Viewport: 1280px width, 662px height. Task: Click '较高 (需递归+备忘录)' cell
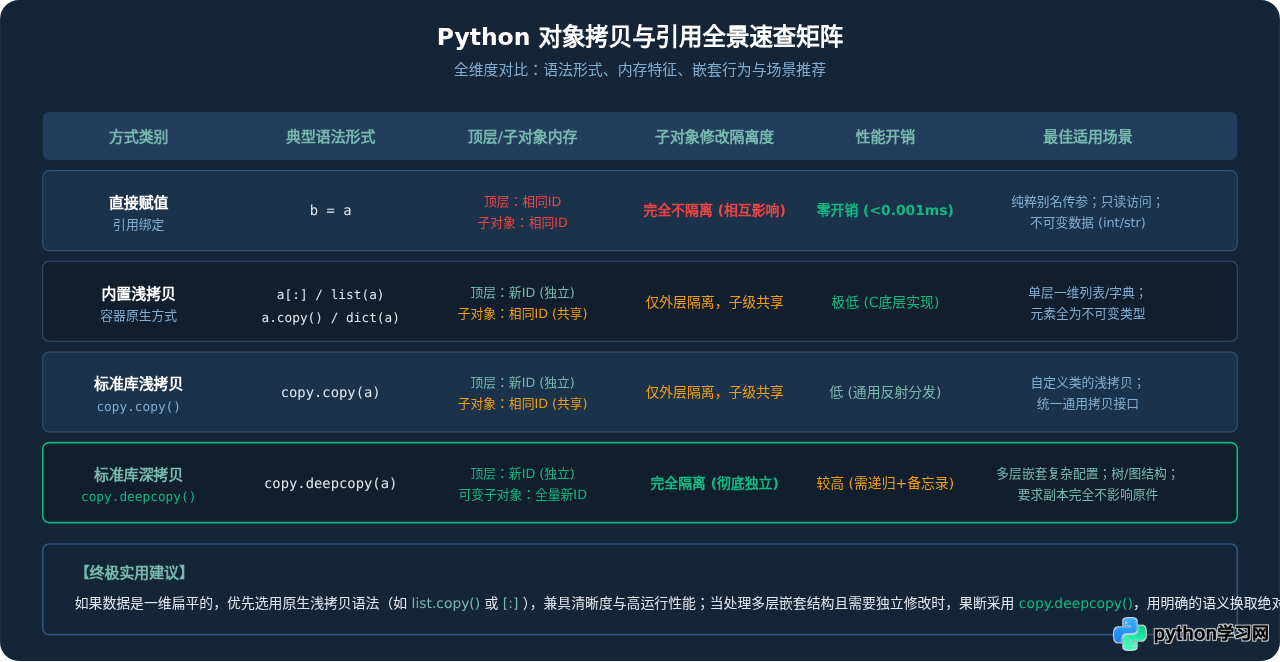tap(885, 483)
